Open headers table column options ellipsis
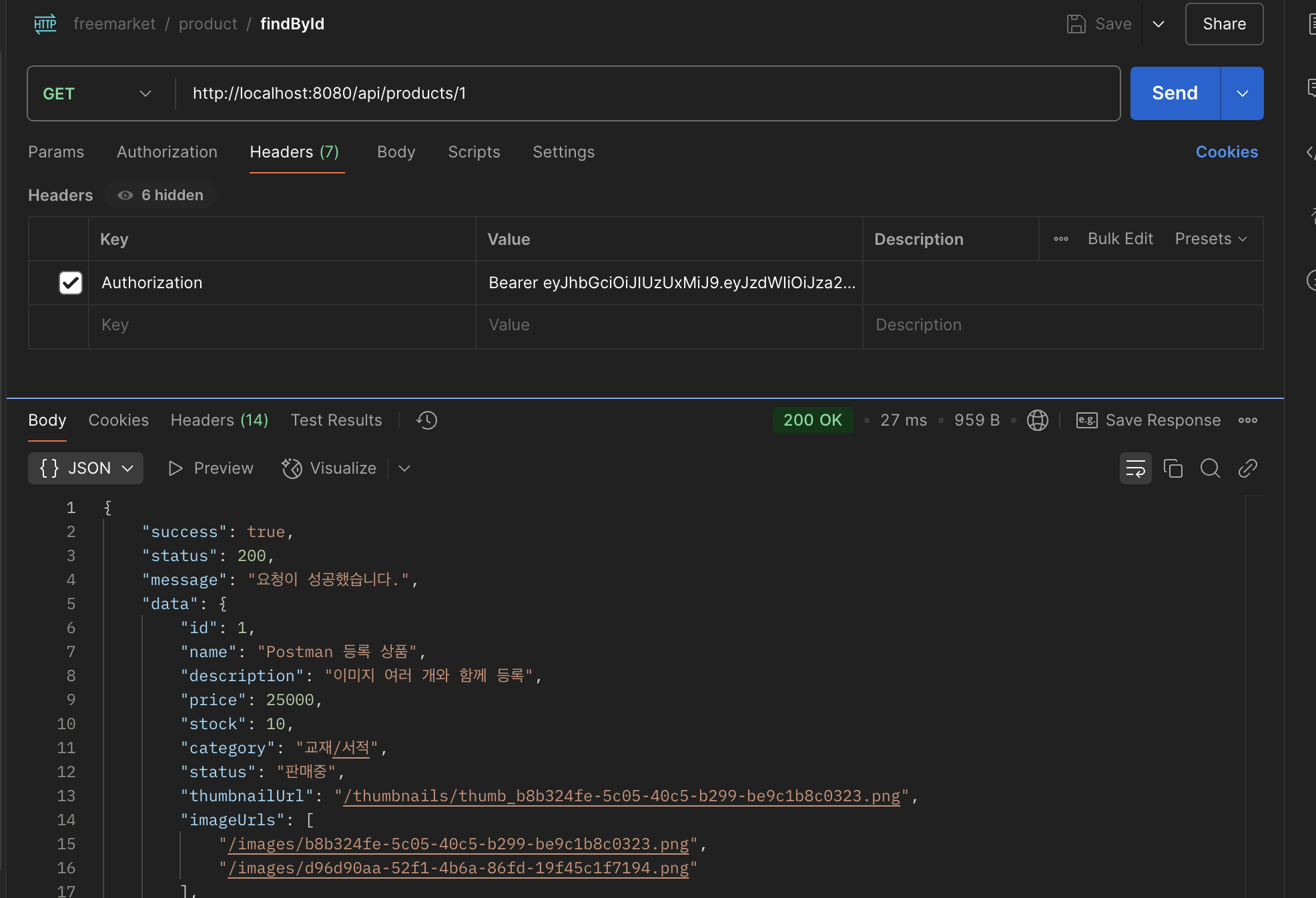This screenshot has width=1316, height=898. click(1060, 239)
